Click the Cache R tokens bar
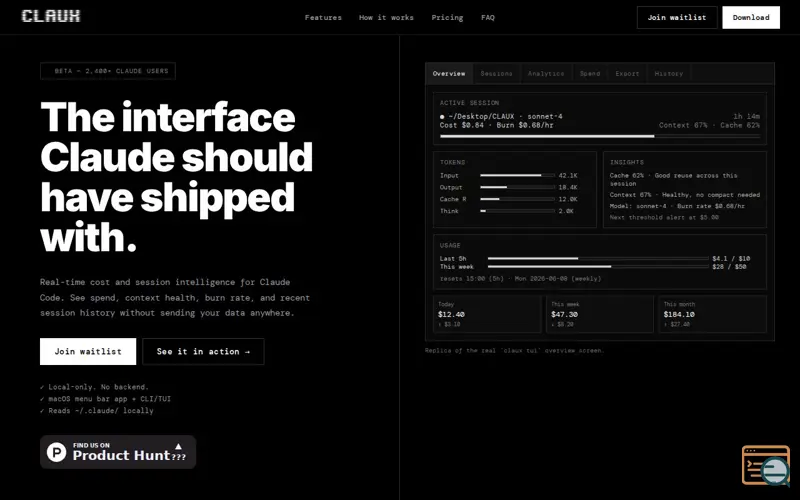 pos(517,199)
